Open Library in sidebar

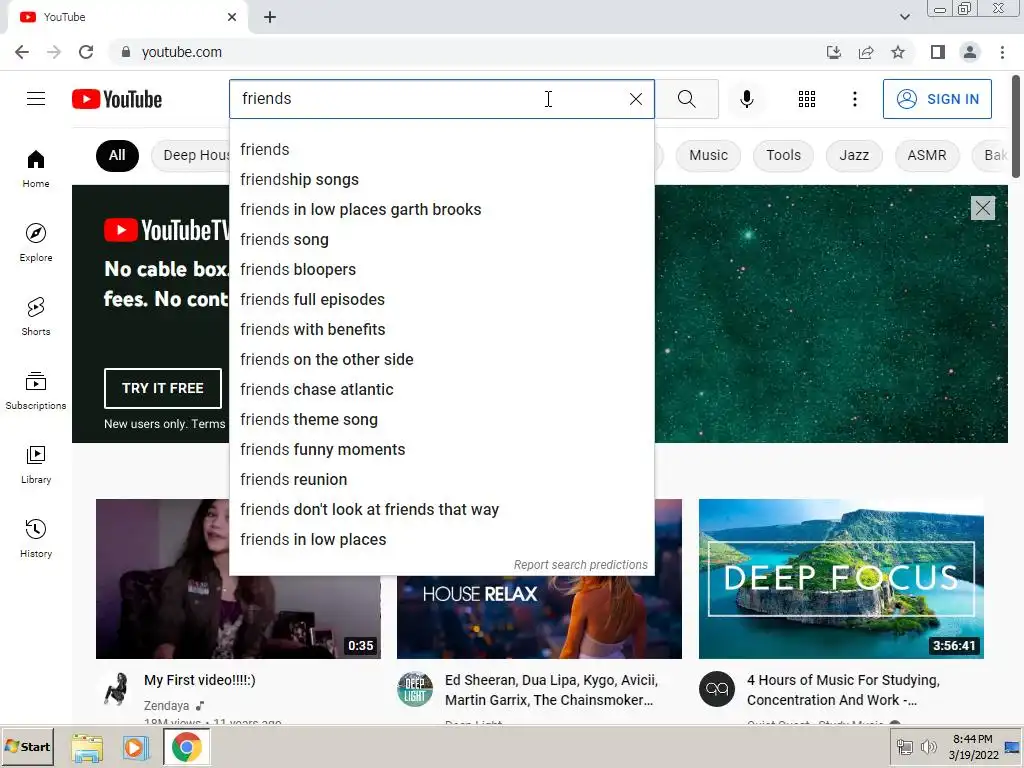pos(36,464)
